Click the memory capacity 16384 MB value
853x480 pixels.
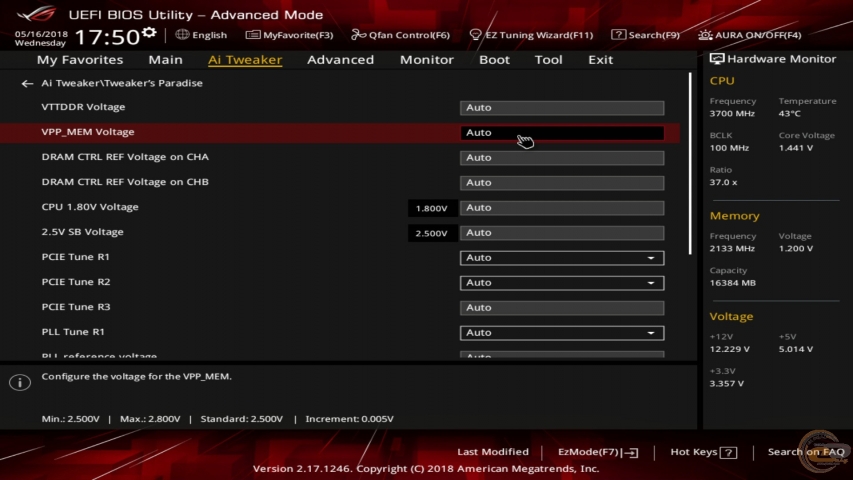tap(732, 283)
